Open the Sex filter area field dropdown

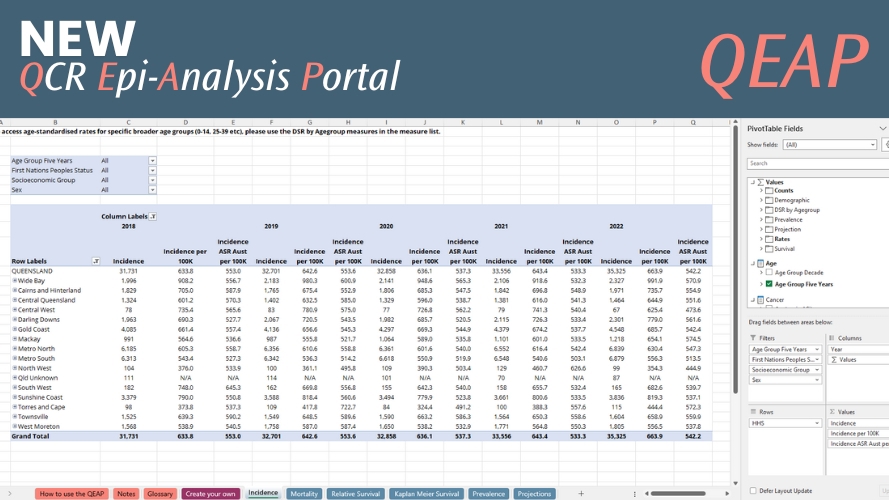click(x=817, y=380)
